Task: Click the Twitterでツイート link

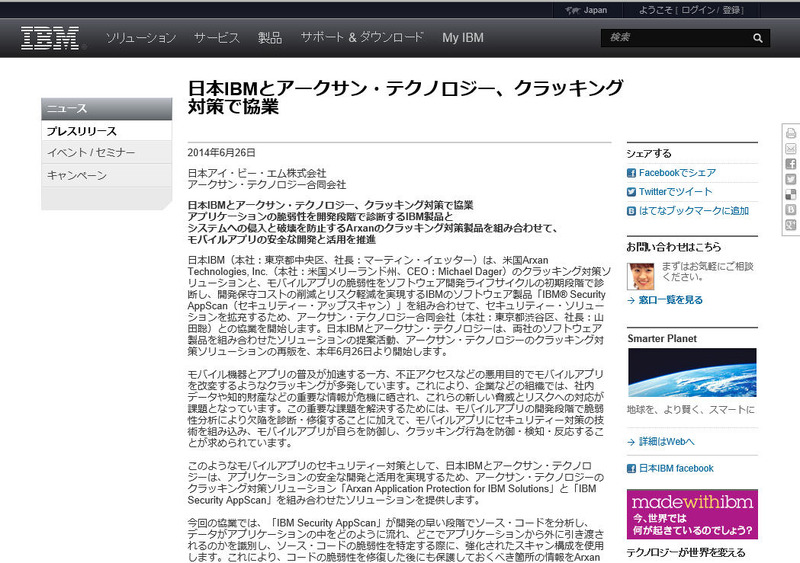Action: pos(674,192)
